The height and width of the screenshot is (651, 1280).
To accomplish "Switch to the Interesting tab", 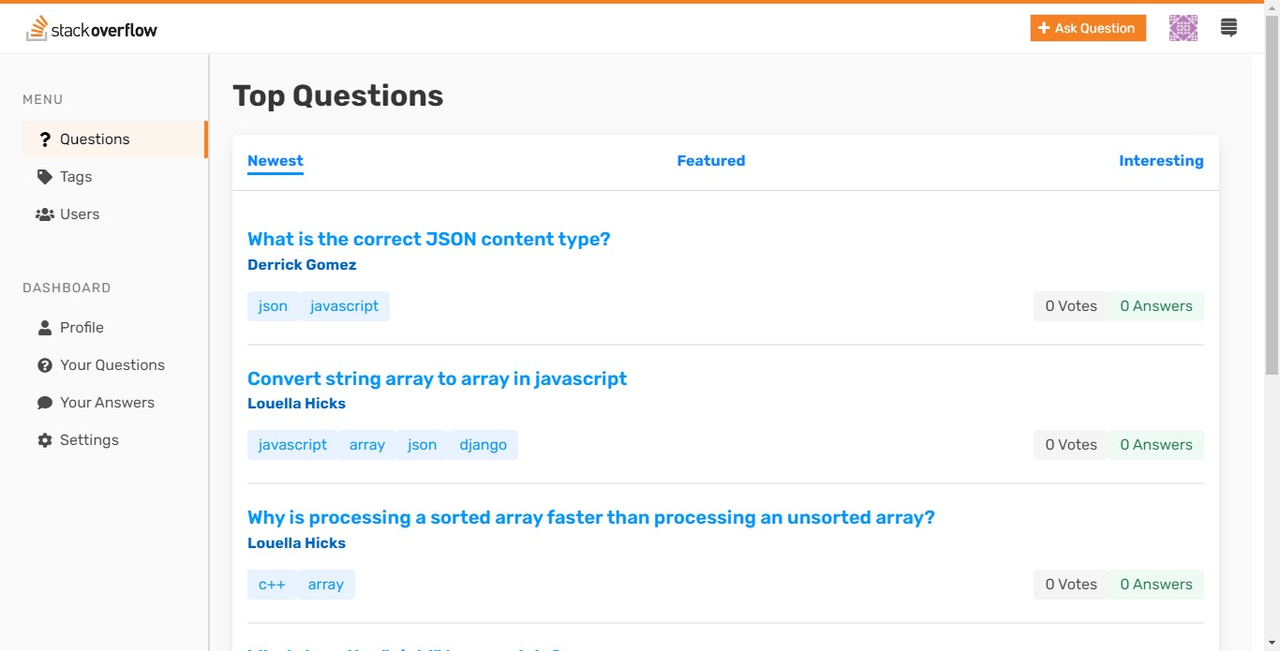I will coord(1161,160).
